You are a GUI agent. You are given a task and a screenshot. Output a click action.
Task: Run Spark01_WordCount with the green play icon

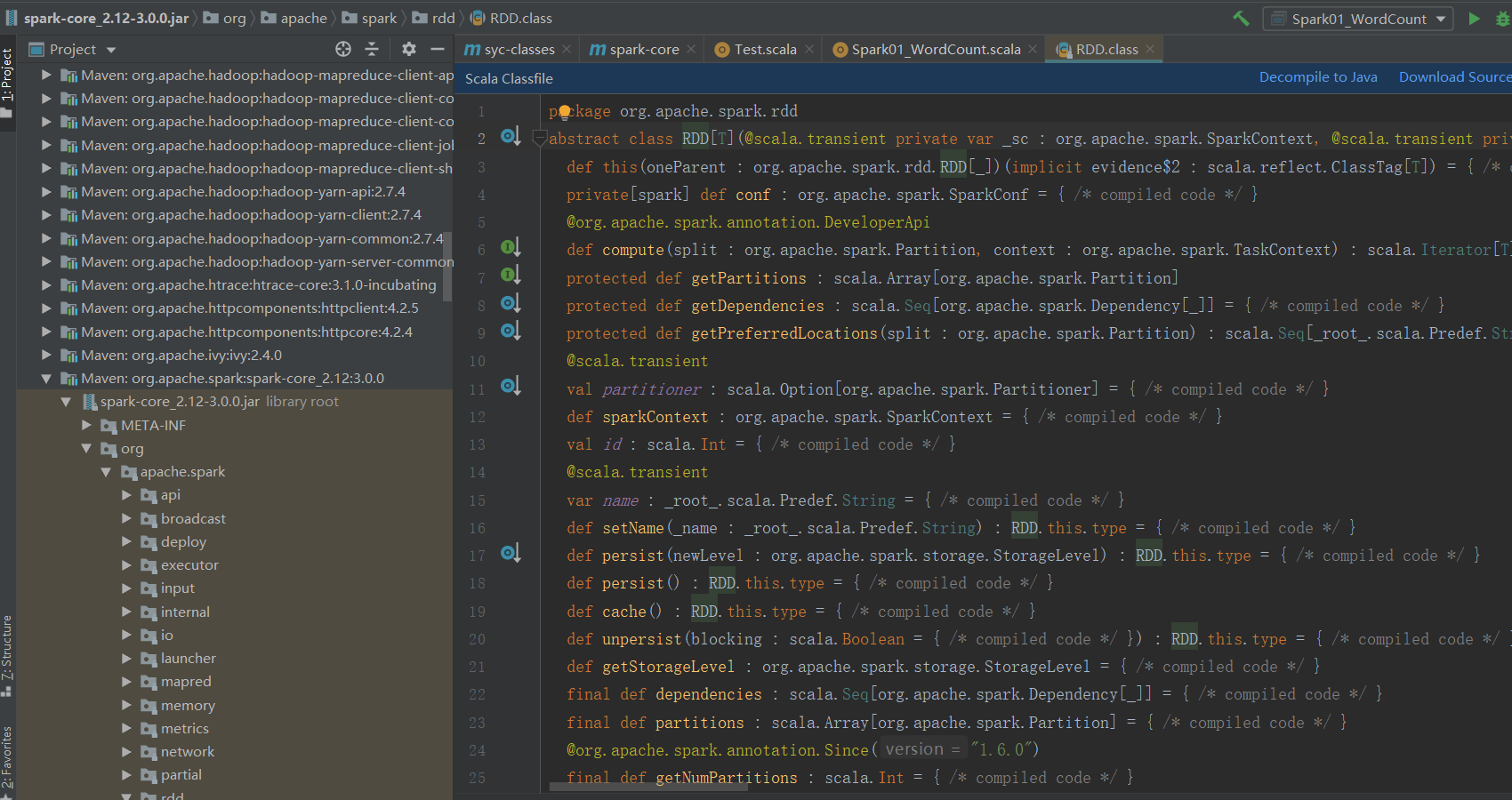click(1474, 18)
